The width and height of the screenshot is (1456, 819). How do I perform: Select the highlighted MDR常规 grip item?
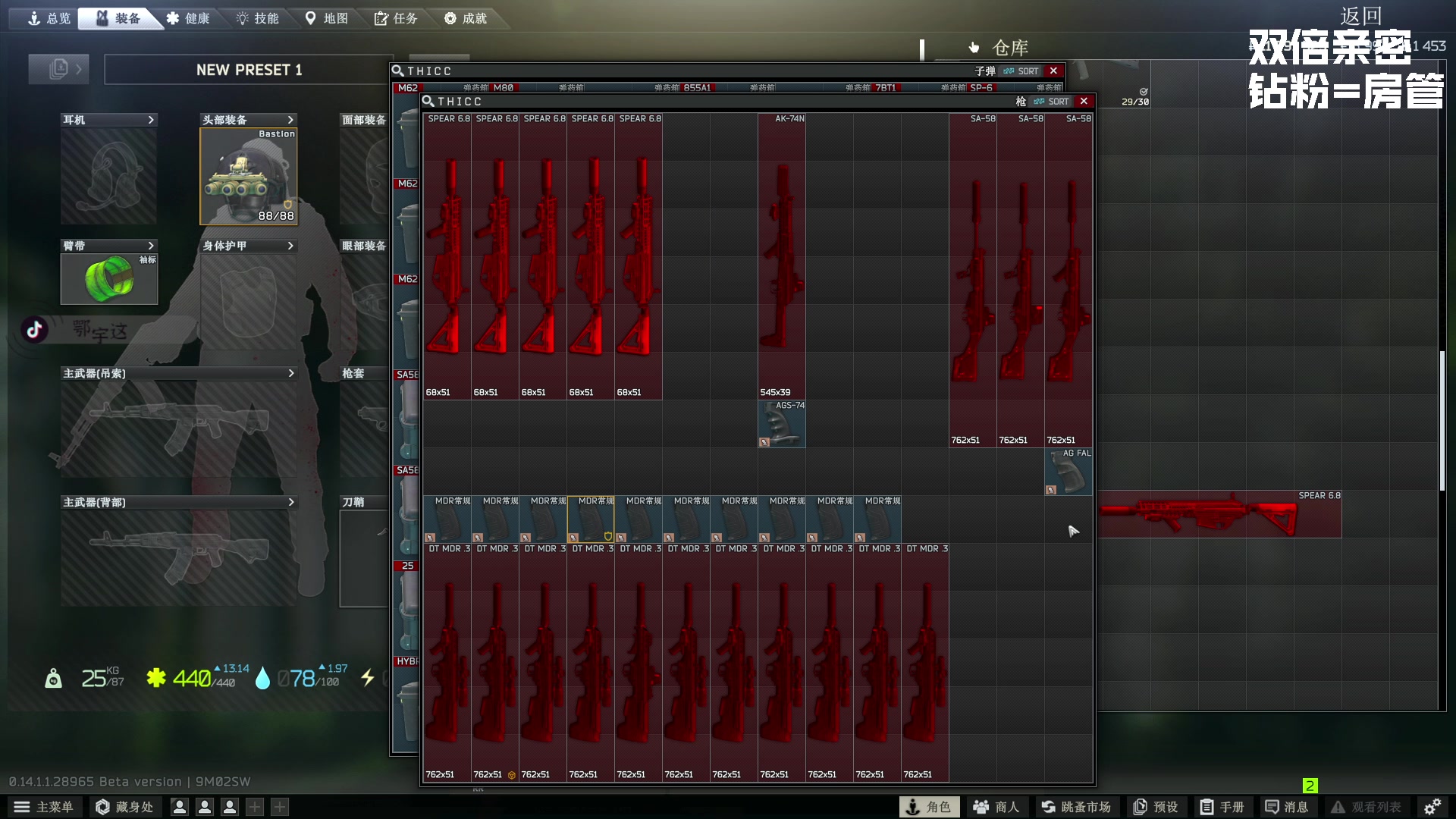click(591, 519)
